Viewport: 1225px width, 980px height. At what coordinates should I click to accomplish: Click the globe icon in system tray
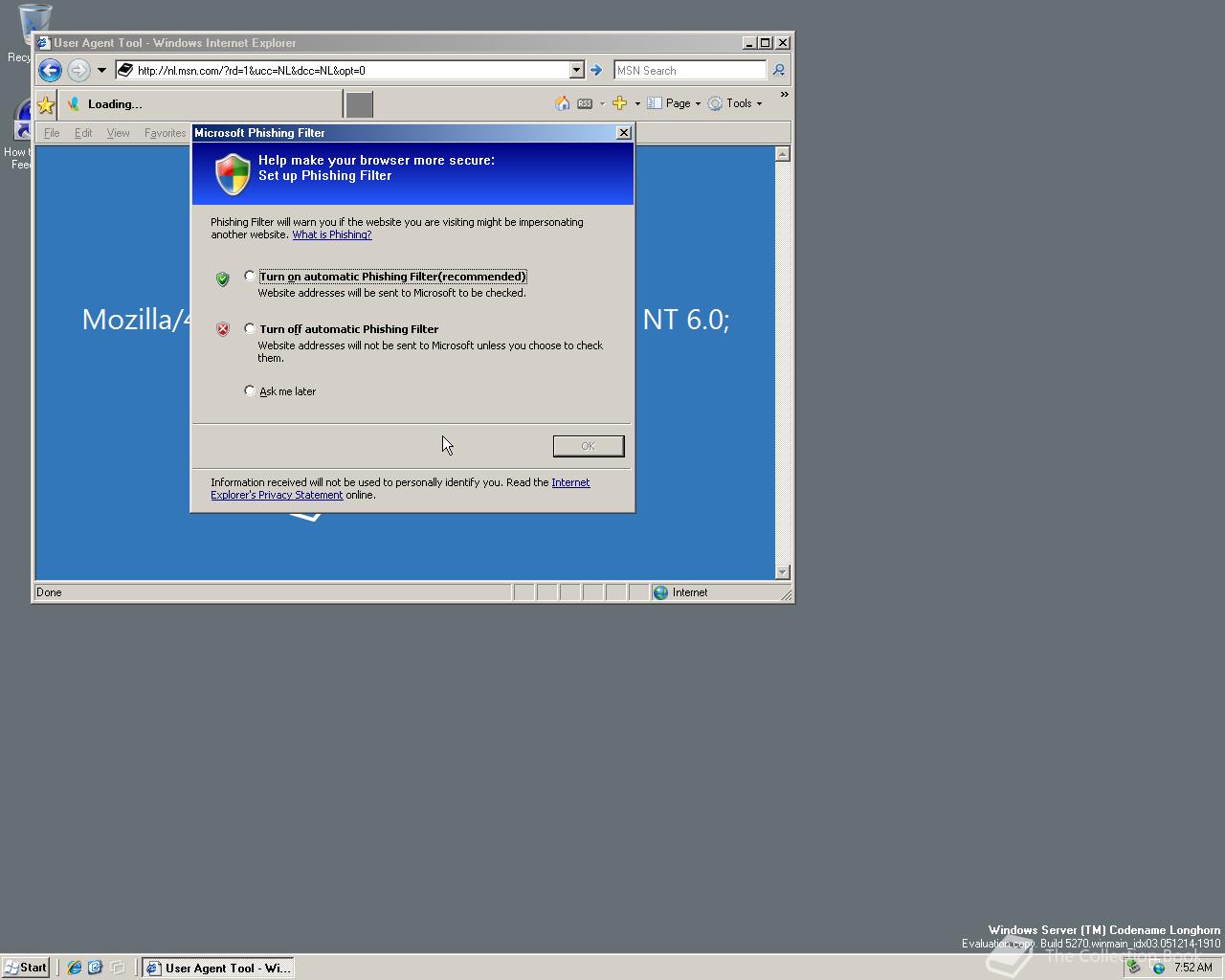pos(1158,968)
